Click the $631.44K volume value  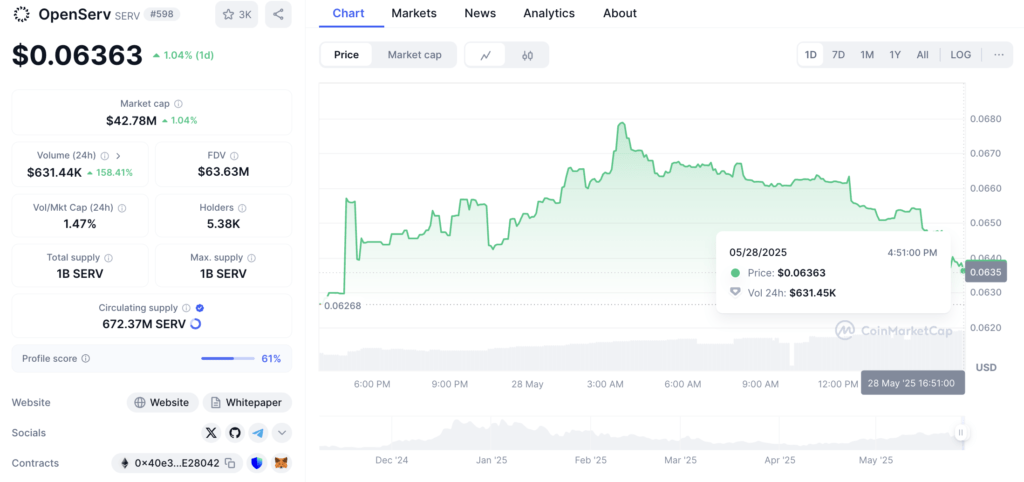54,172
